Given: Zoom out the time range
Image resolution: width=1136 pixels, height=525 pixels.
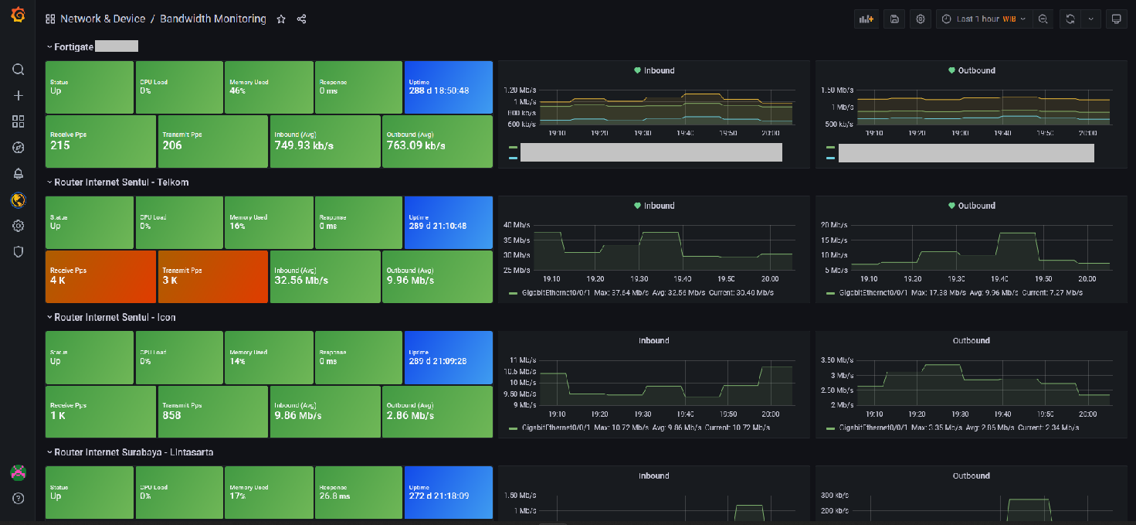Looking at the screenshot, I should [1043, 20].
